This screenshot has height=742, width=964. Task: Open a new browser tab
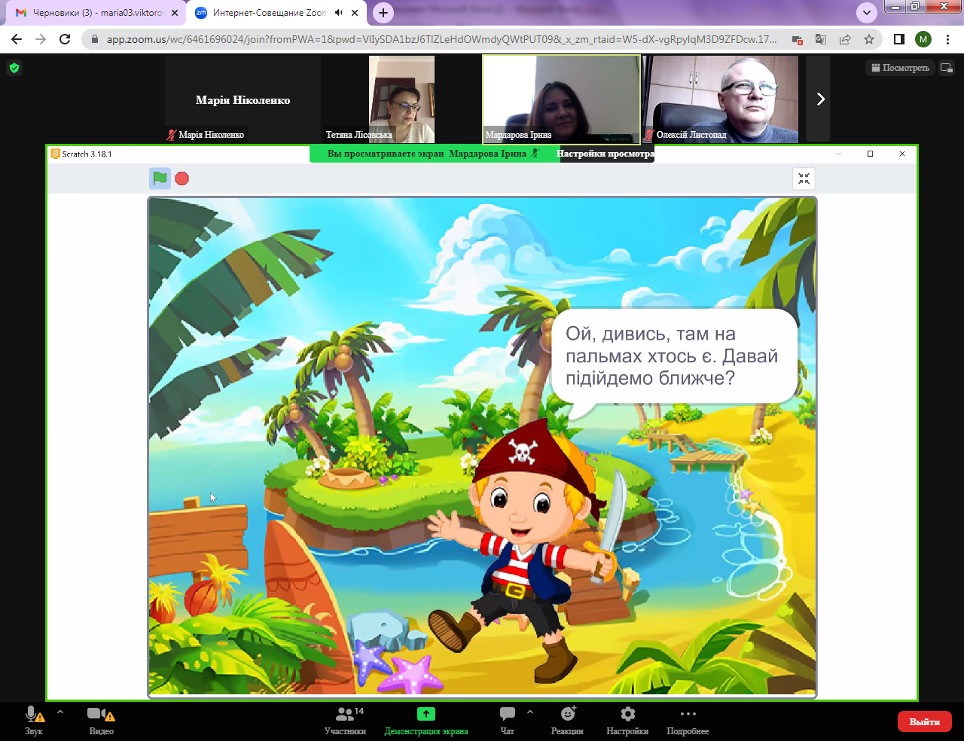tap(383, 12)
